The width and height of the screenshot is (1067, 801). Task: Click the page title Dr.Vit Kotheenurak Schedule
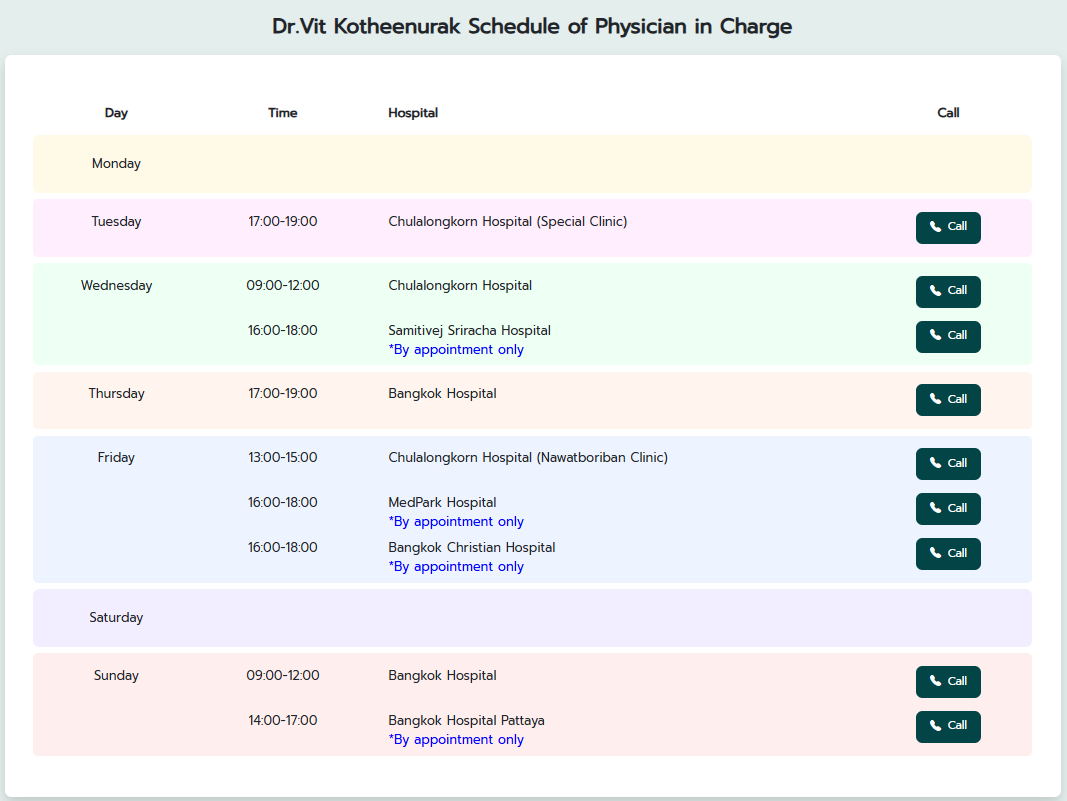click(x=532, y=27)
